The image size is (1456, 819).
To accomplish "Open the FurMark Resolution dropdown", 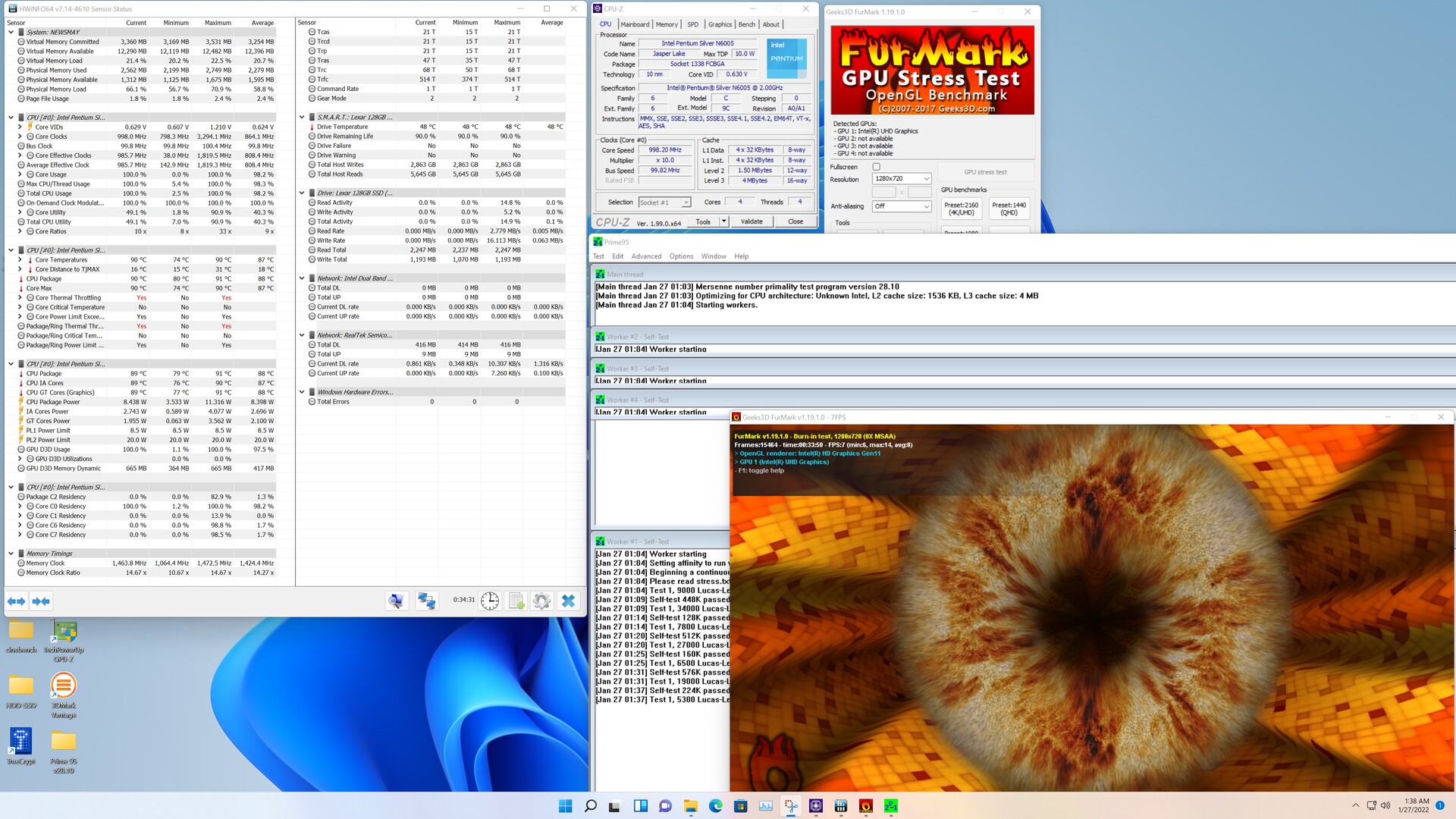I will (901, 179).
